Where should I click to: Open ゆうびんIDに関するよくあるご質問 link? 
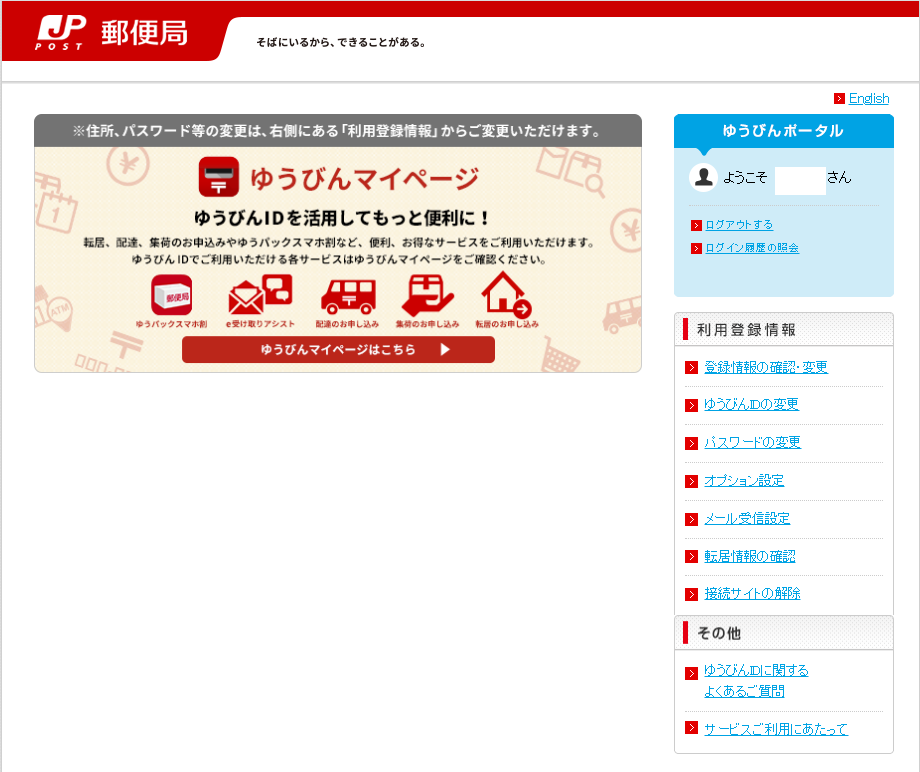click(x=756, y=681)
